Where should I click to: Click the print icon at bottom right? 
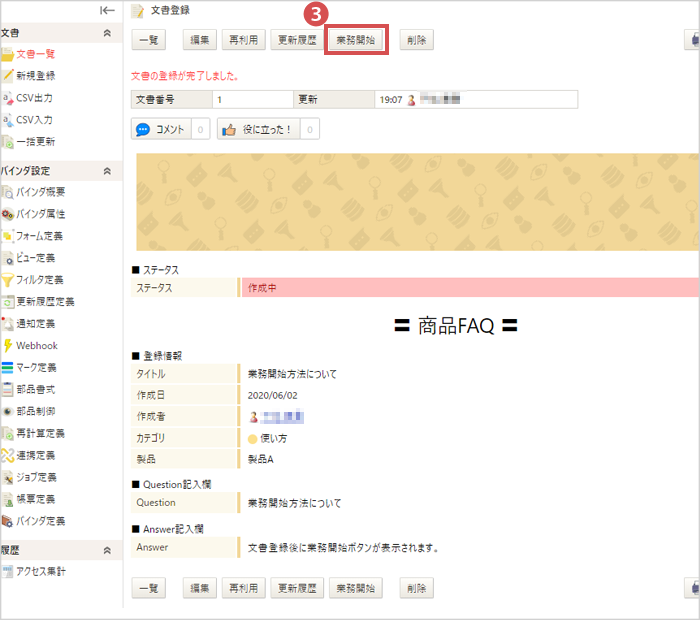694,588
